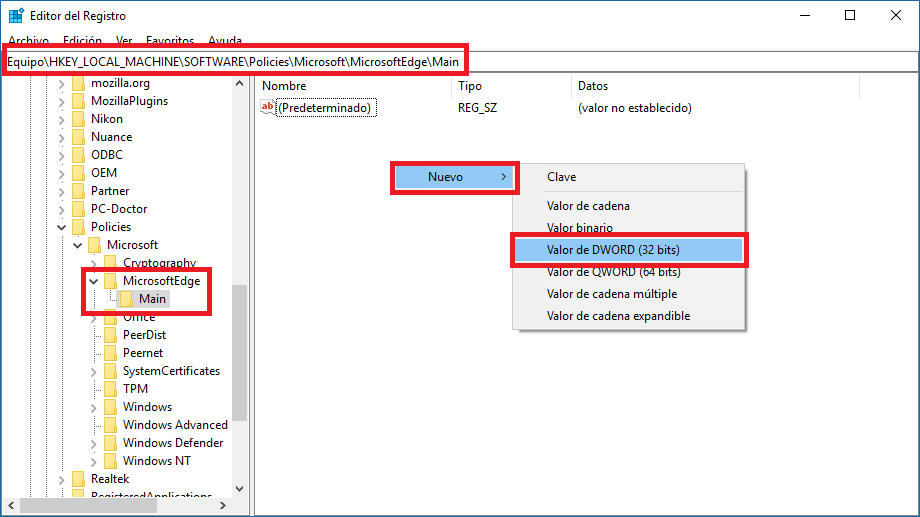Choose Valor de QWORD (64 bits)
This screenshot has height=517, width=920.
[x=628, y=272]
